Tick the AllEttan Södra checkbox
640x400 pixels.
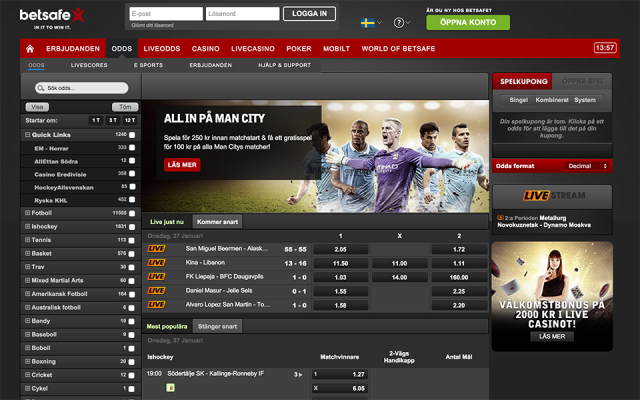132,161
